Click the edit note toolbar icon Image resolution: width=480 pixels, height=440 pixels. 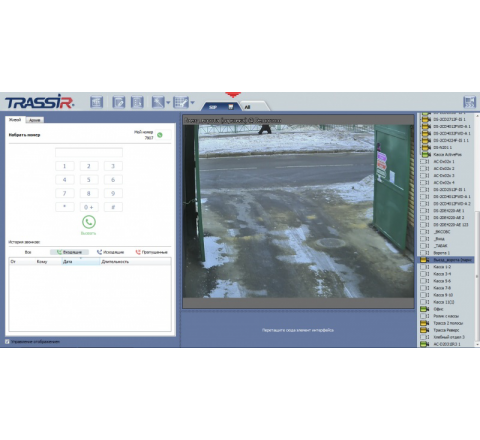pos(119,102)
